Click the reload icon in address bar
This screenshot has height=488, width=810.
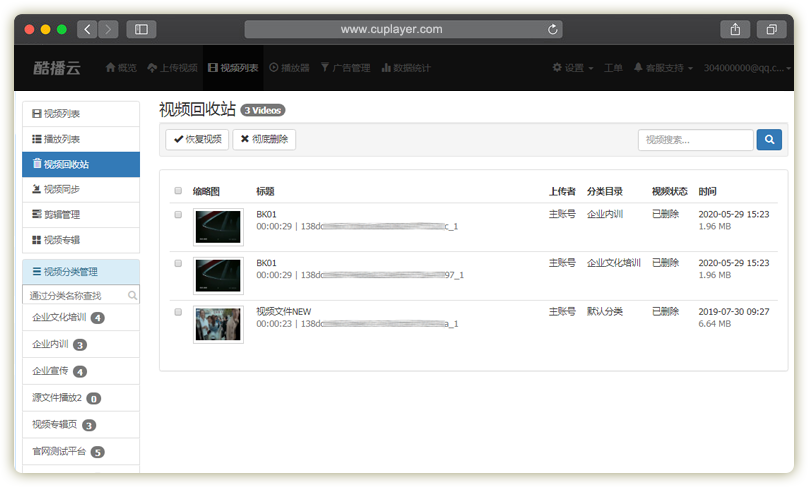click(554, 30)
